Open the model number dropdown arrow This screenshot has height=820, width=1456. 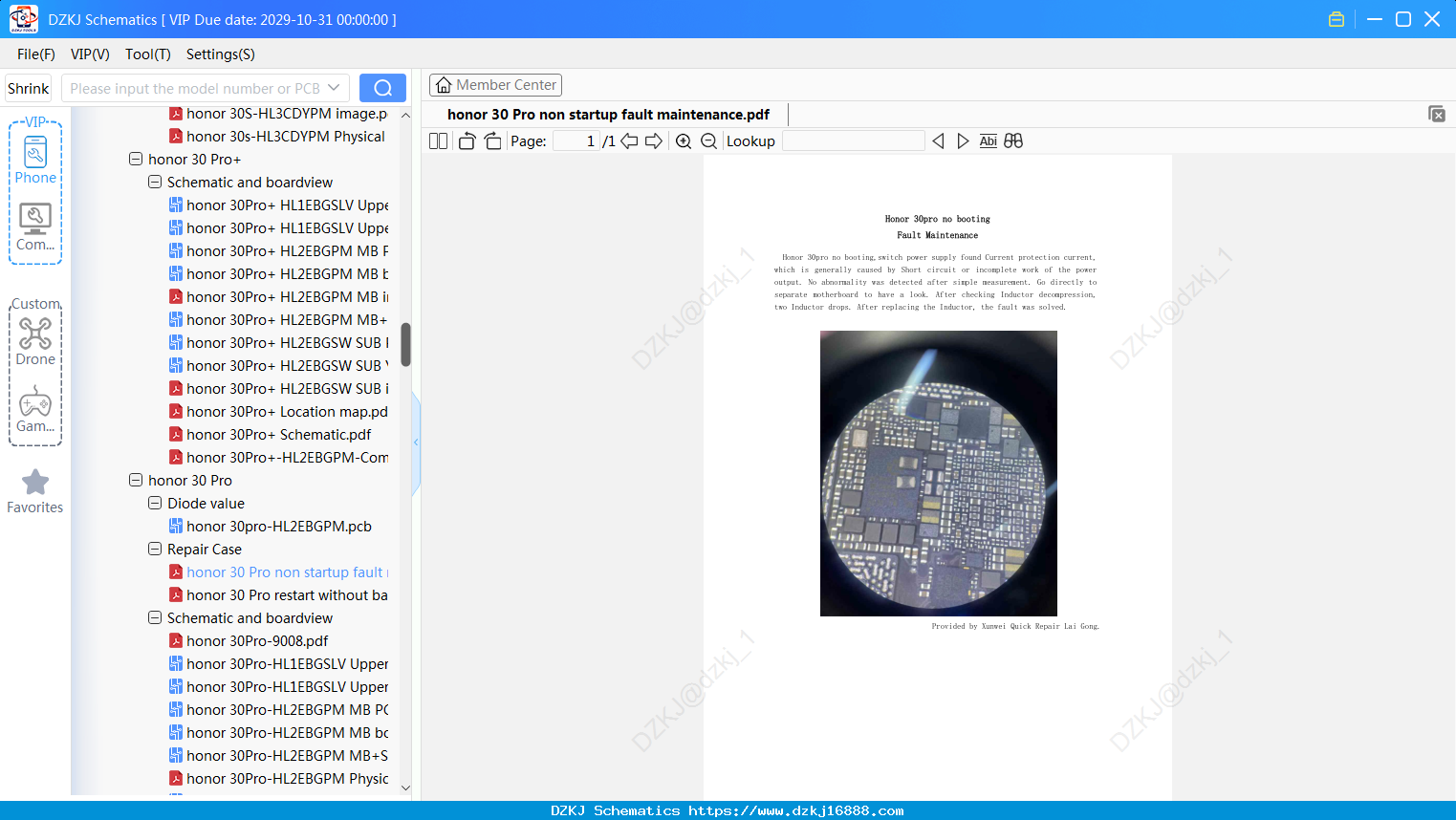tap(334, 88)
